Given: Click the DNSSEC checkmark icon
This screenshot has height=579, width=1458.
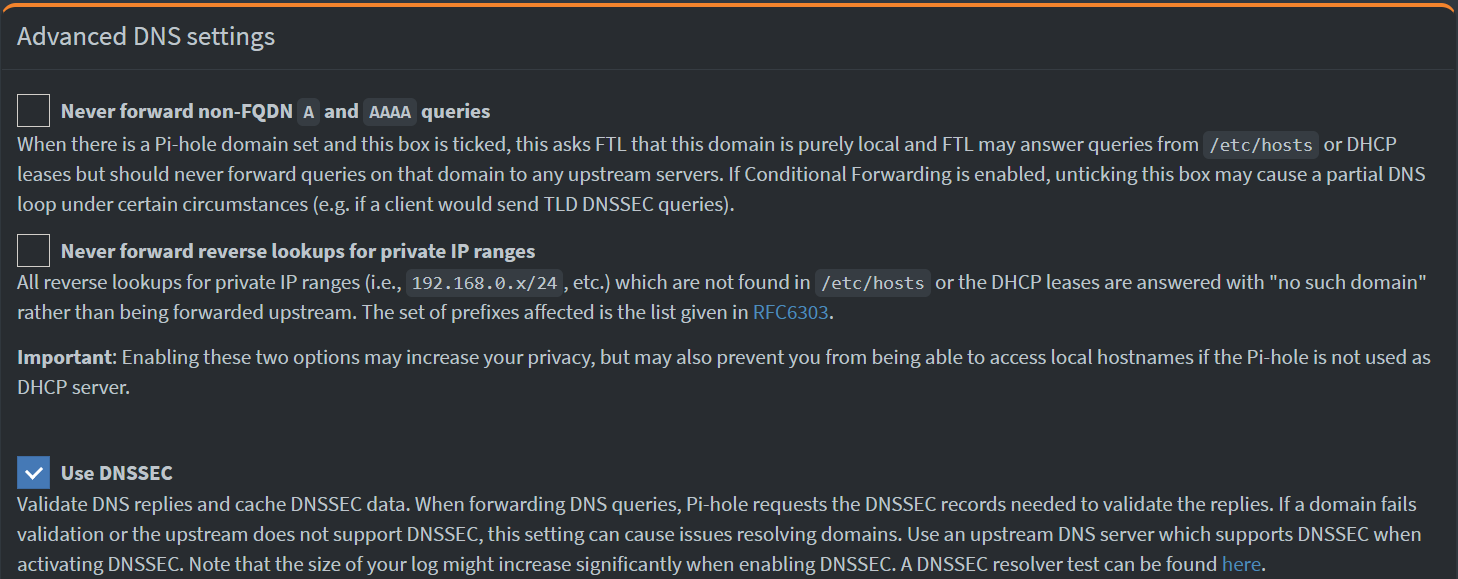Looking at the screenshot, I should coord(31,472).
